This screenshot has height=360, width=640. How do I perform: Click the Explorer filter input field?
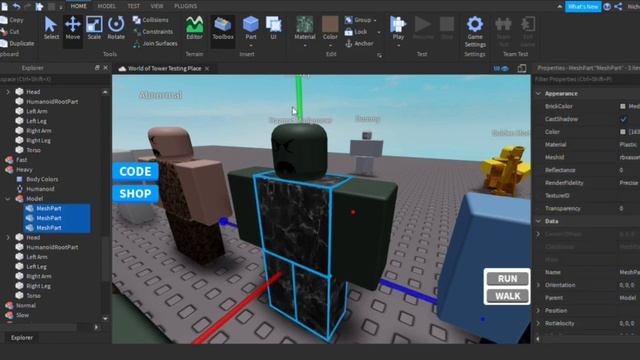click(x=55, y=79)
